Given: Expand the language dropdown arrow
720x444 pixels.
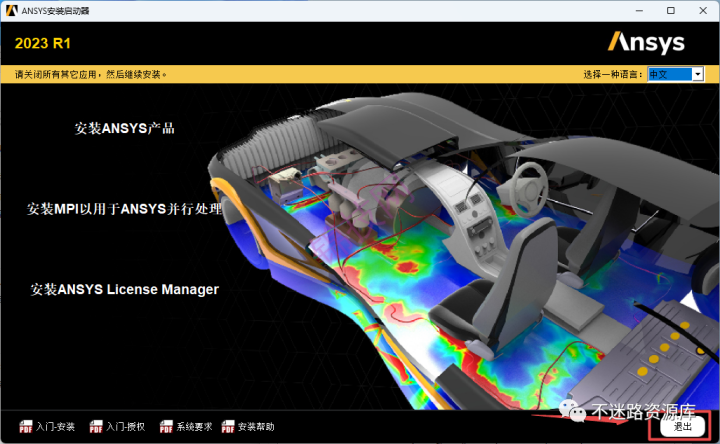Looking at the screenshot, I should pyautogui.click(x=698, y=74).
